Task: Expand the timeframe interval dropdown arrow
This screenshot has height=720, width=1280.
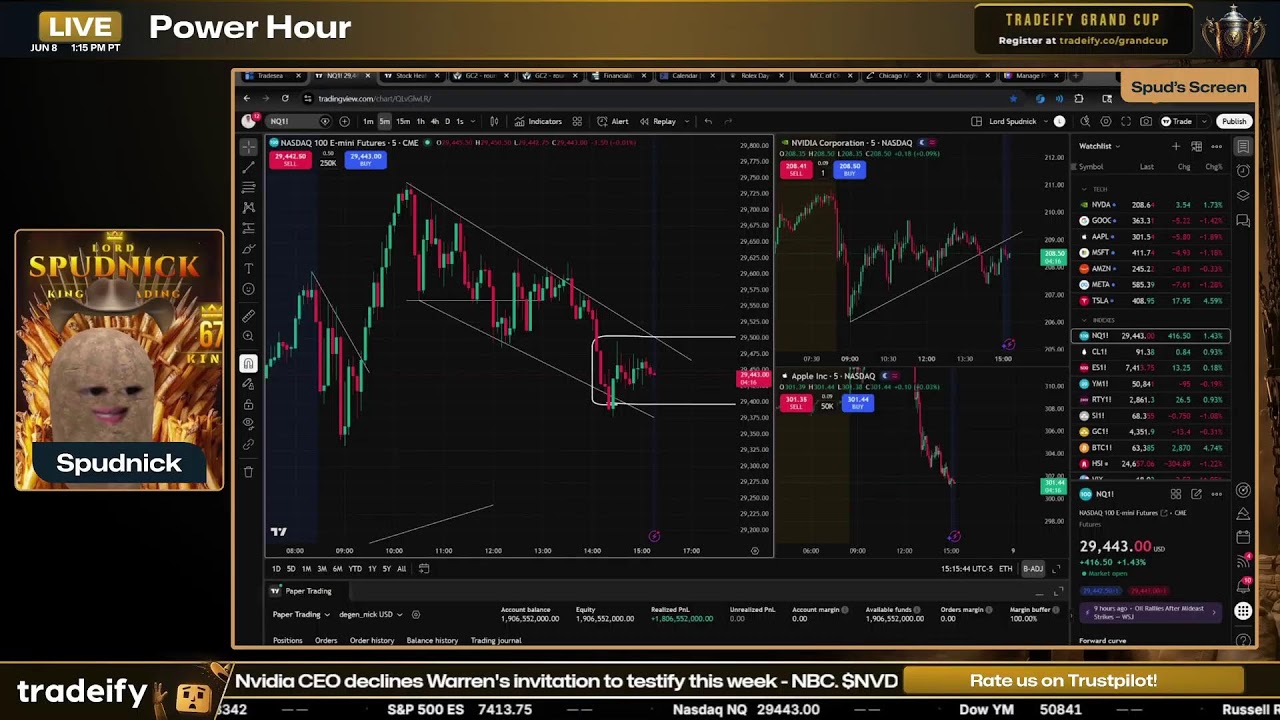Action: [473, 121]
